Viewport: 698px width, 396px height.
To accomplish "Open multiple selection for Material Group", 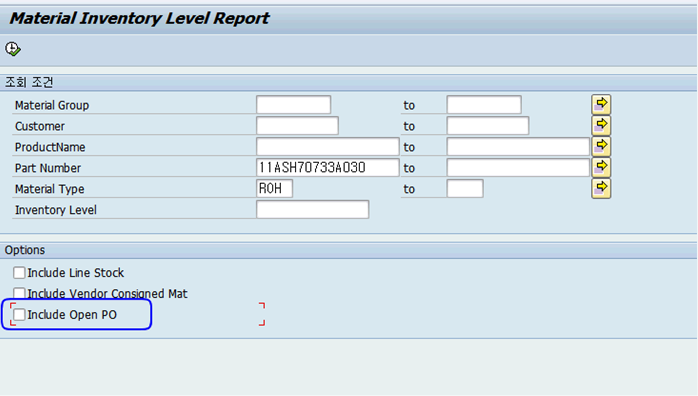I will click(601, 105).
